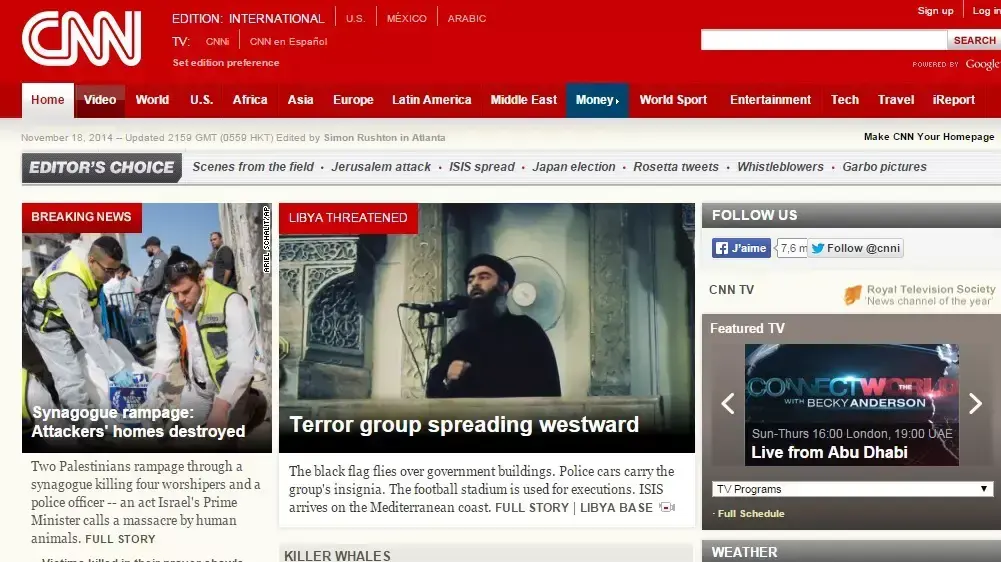The width and height of the screenshot is (1001, 562).
Task: Select the World Sport tab
Action: [x=673, y=100]
